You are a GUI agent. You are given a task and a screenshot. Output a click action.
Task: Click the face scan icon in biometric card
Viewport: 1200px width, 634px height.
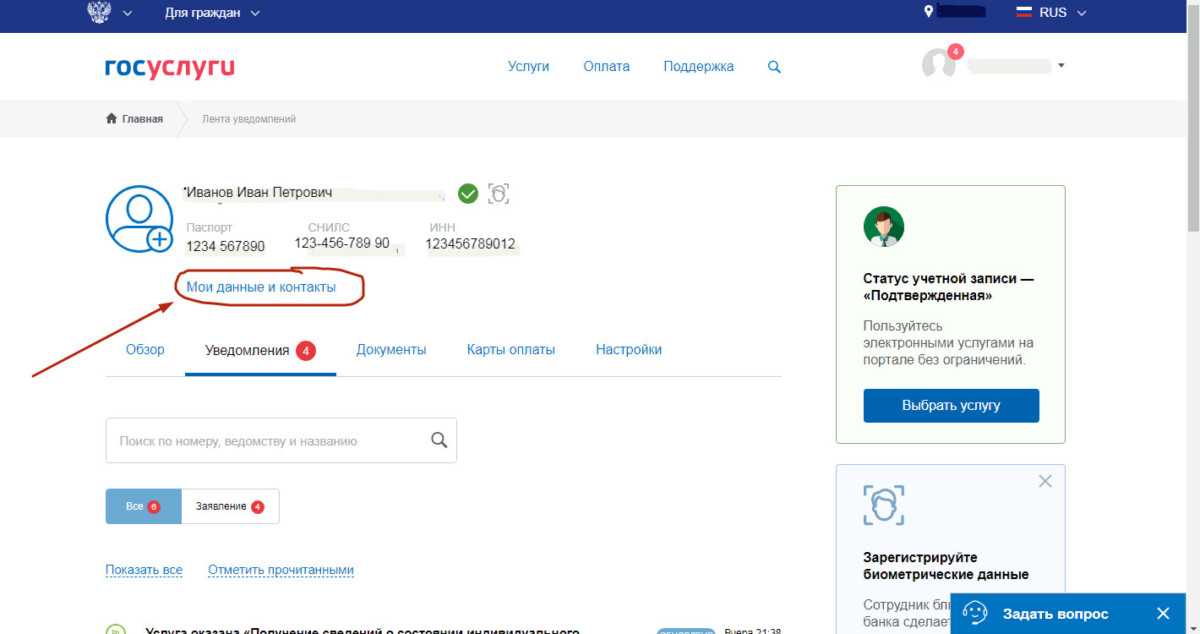pyautogui.click(x=883, y=505)
